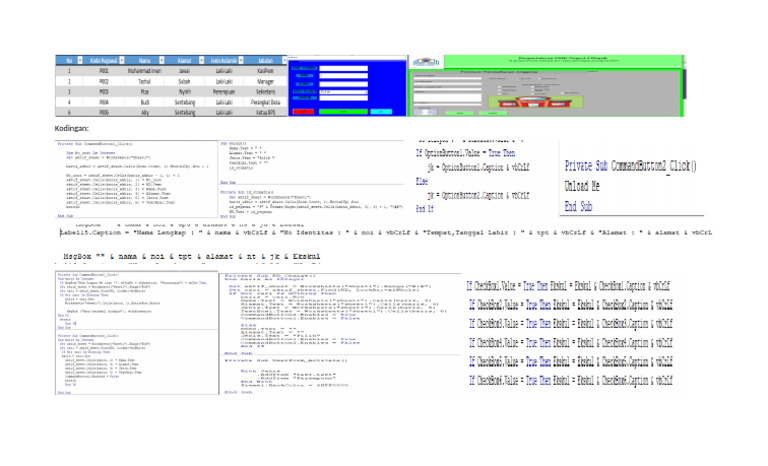Click the line "Private Sub CommandButton2_Click()"

pyautogui.click(x=630, y=166)
